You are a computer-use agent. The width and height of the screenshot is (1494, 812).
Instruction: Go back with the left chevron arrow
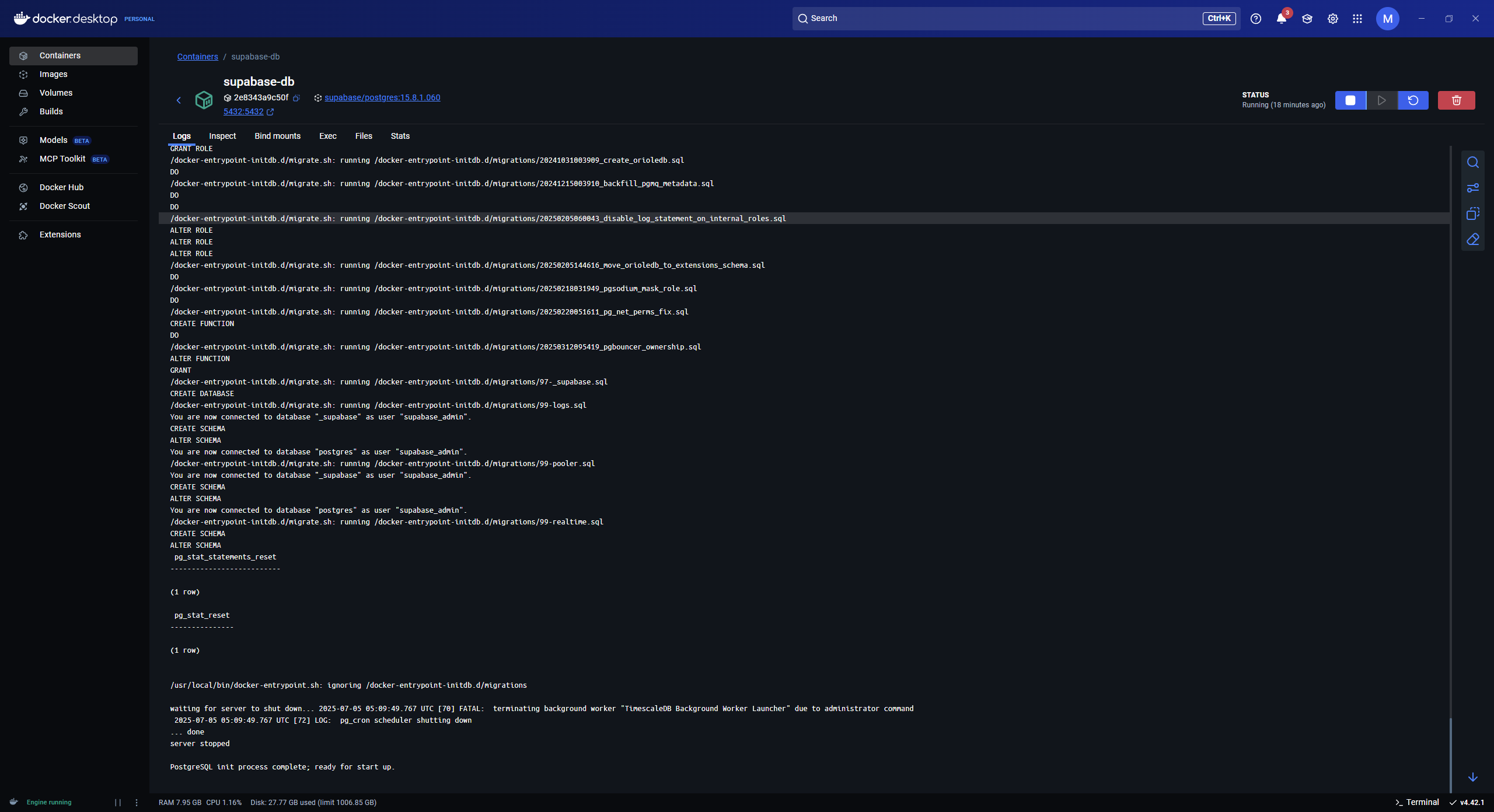[179, 100]
